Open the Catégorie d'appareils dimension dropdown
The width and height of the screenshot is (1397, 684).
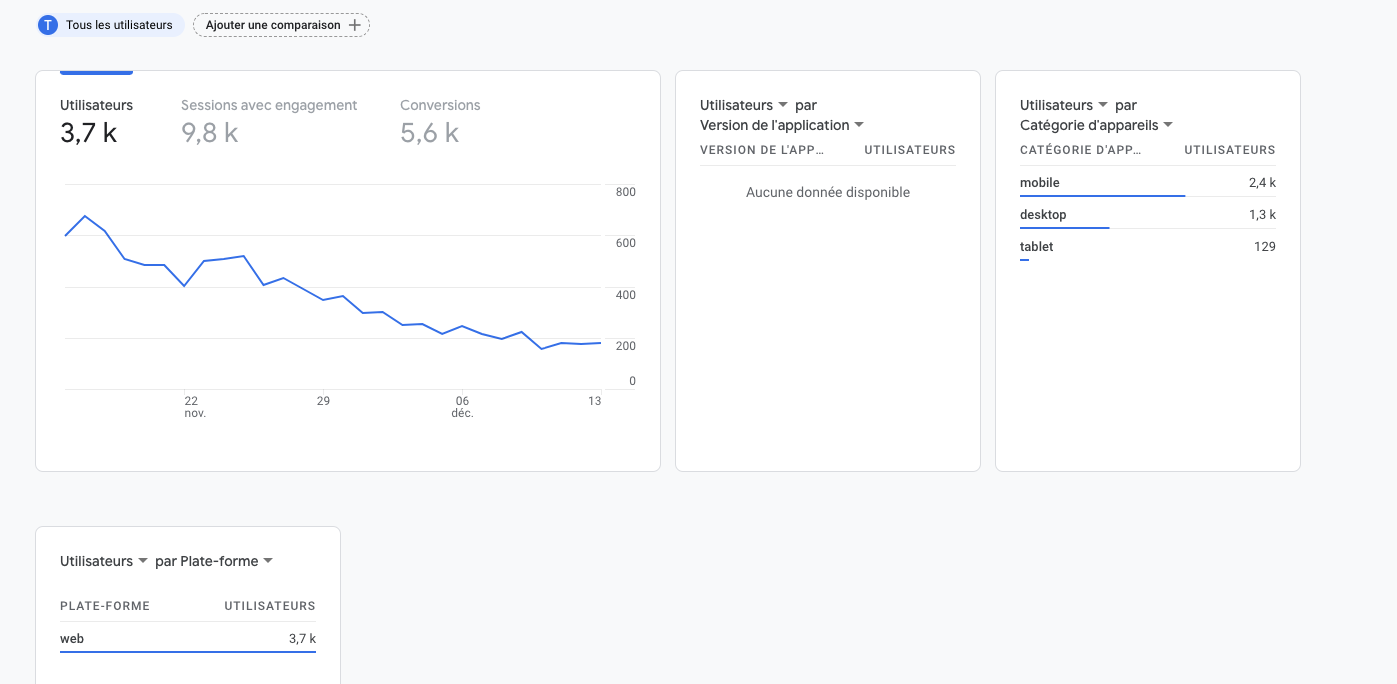(x=1096, y=125)
